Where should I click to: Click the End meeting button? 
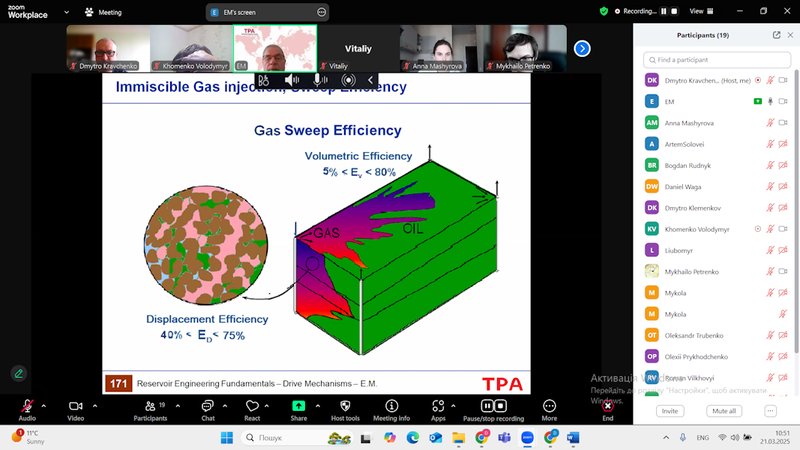click(607, 410)
